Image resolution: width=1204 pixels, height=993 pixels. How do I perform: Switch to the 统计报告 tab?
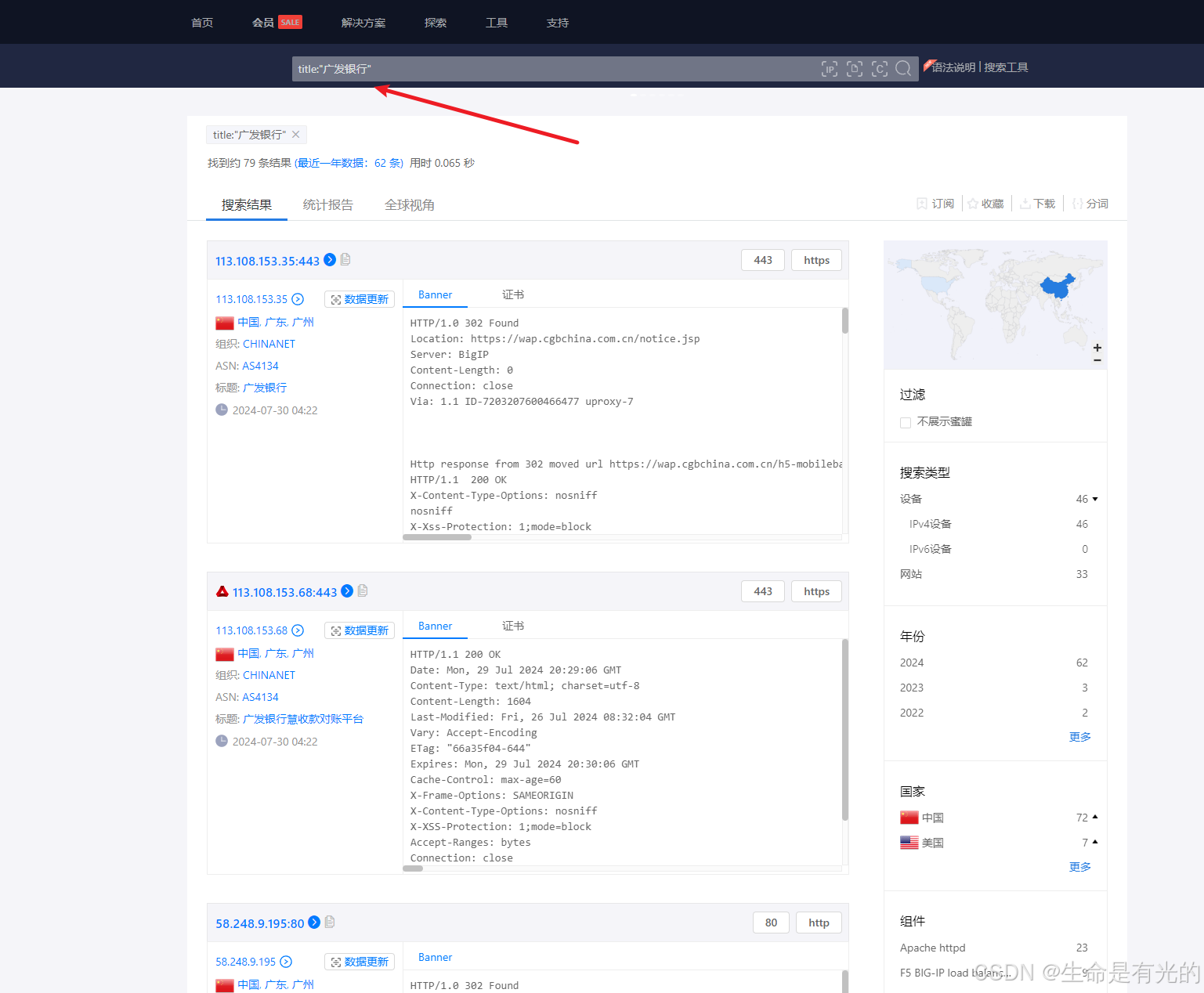coord(327,205)
